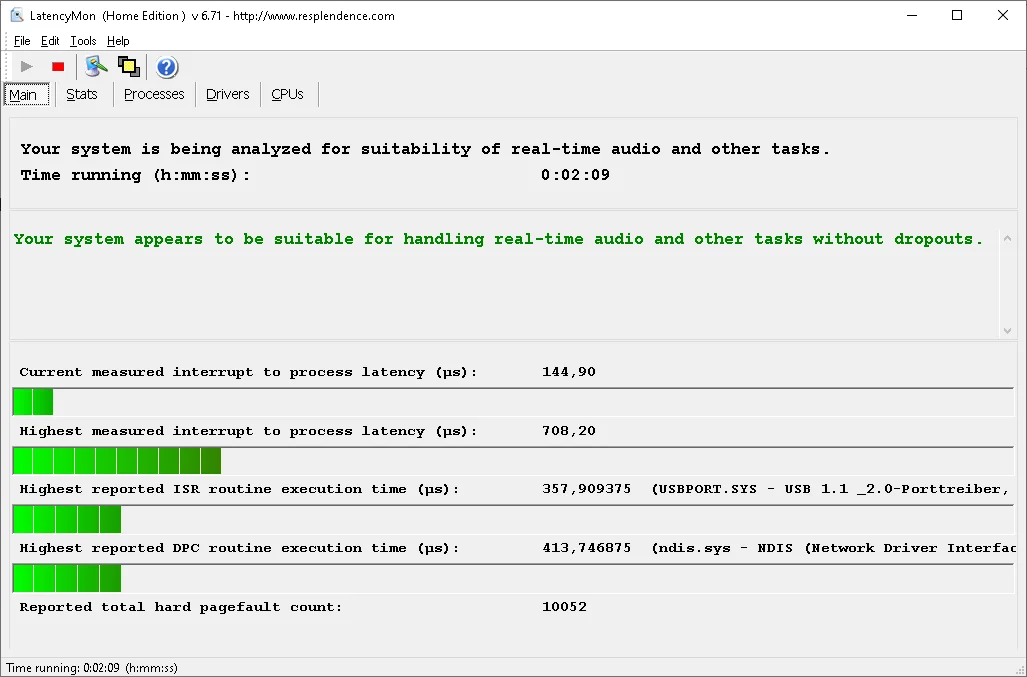This screenshot has height=677, width=1027.
Task: Select the Main tab
Action: coord(23,95)
